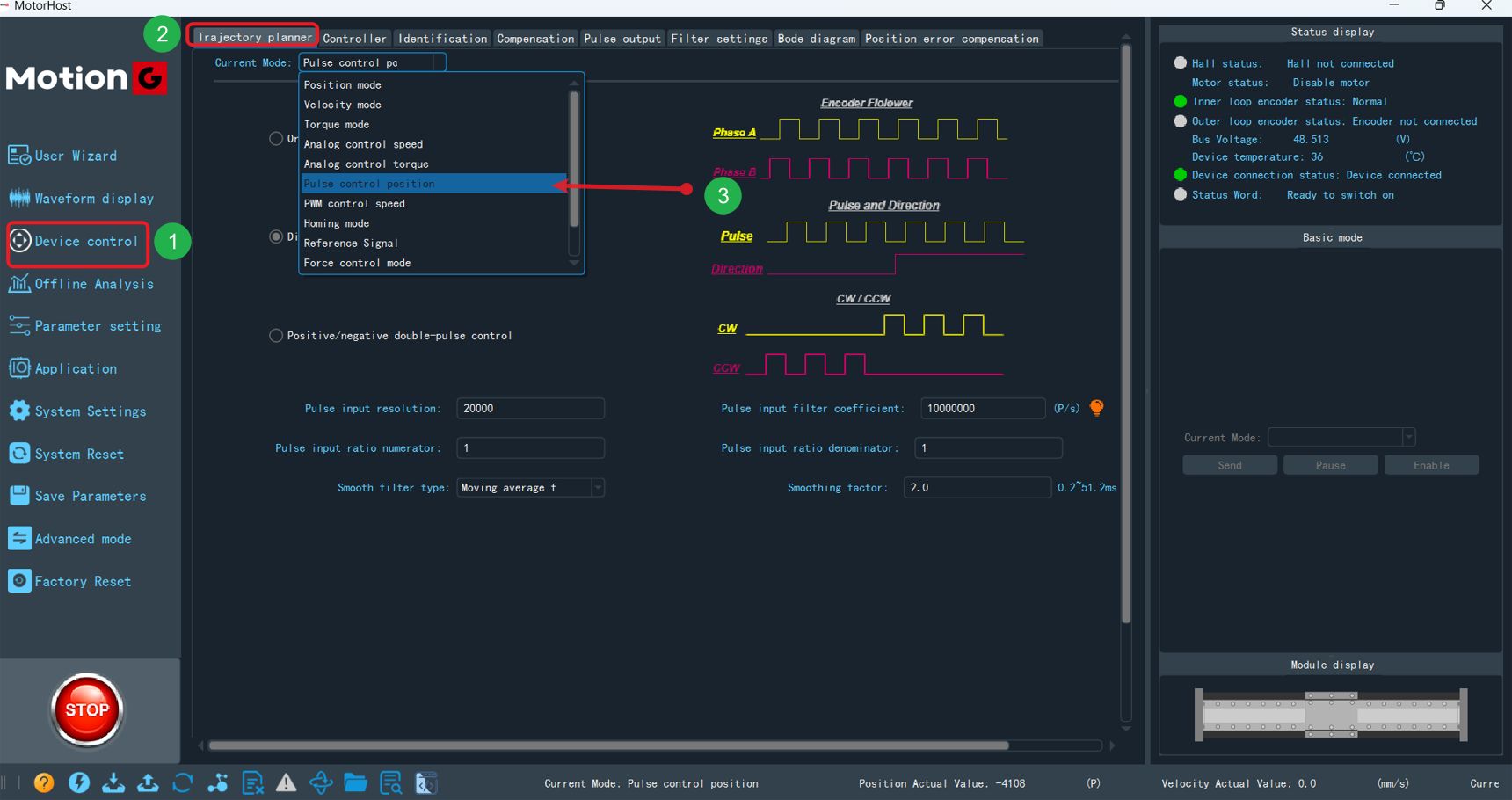Choose Torque mode from the list
1512x800 pixels.
[x=434, y=124]
